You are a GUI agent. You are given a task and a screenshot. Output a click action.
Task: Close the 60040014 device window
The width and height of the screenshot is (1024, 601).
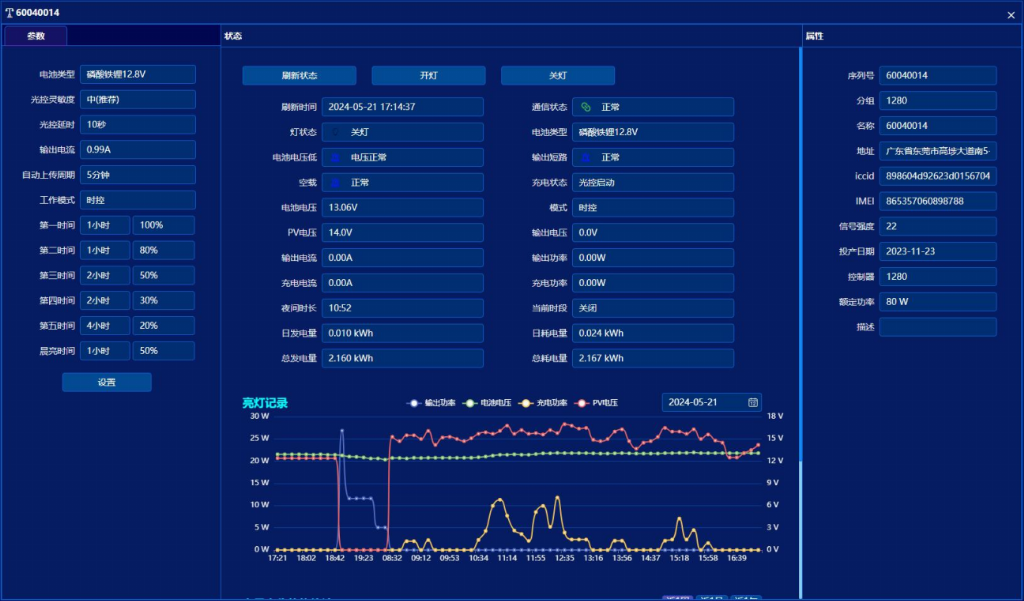click(1010, 14)
